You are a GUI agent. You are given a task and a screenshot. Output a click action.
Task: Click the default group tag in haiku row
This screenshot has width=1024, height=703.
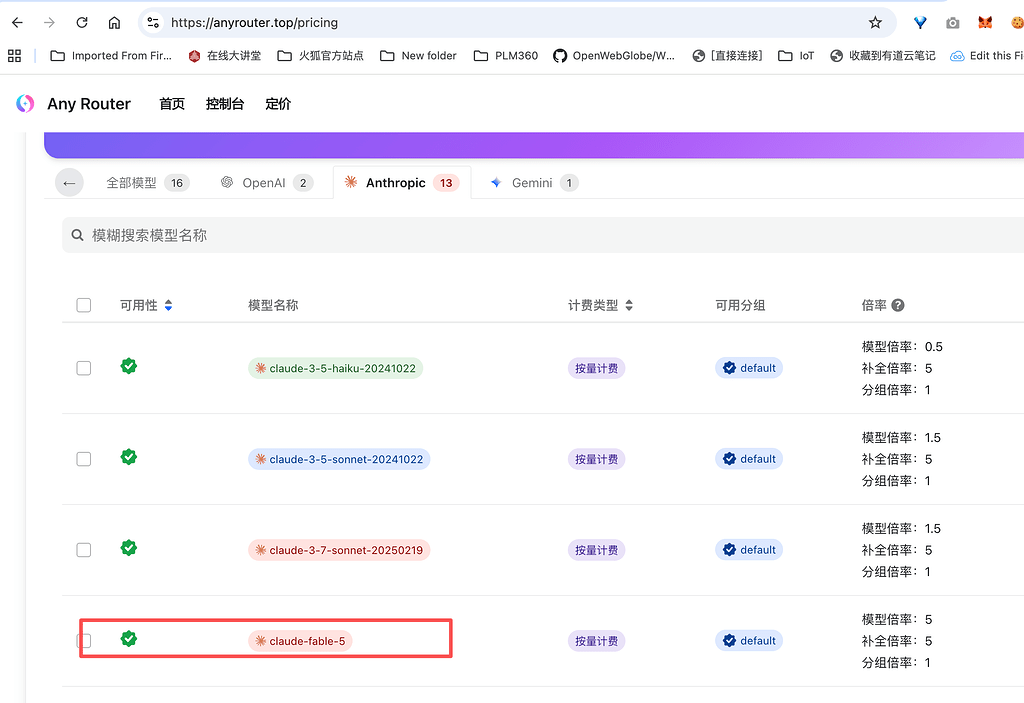pyautogui.click(x=749, y=368)
